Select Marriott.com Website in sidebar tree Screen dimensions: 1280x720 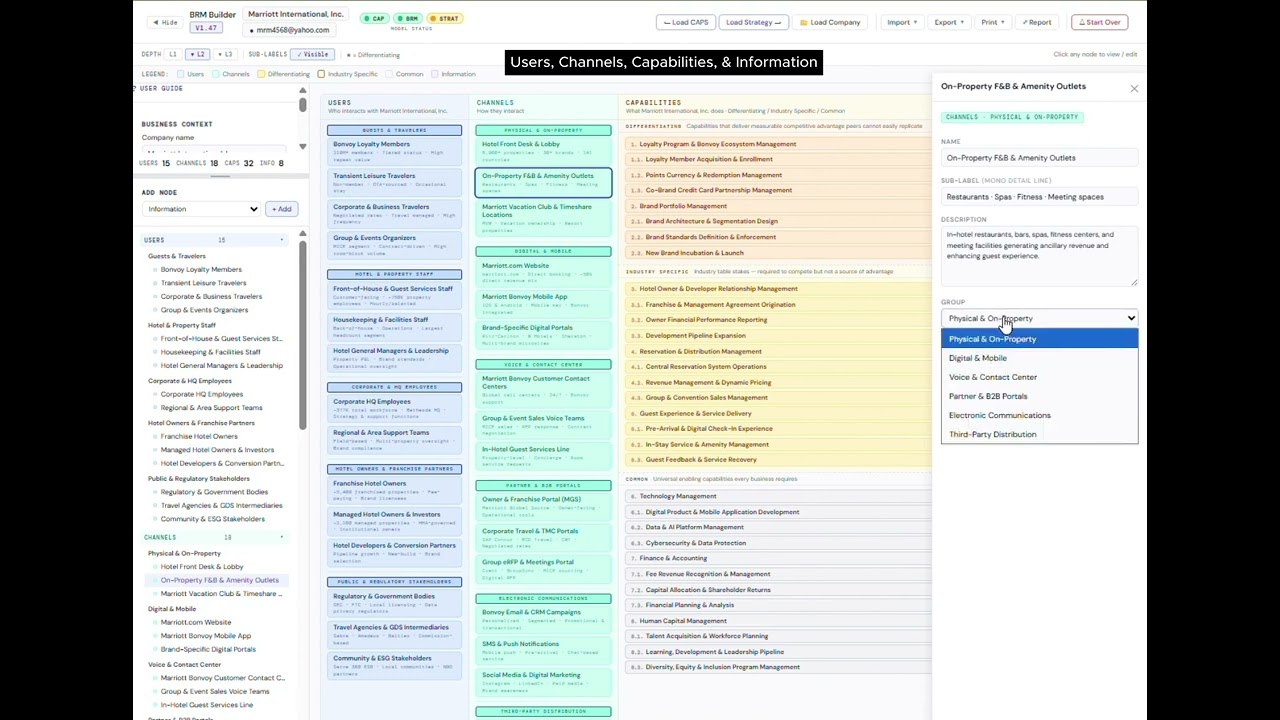pos(196,622)
